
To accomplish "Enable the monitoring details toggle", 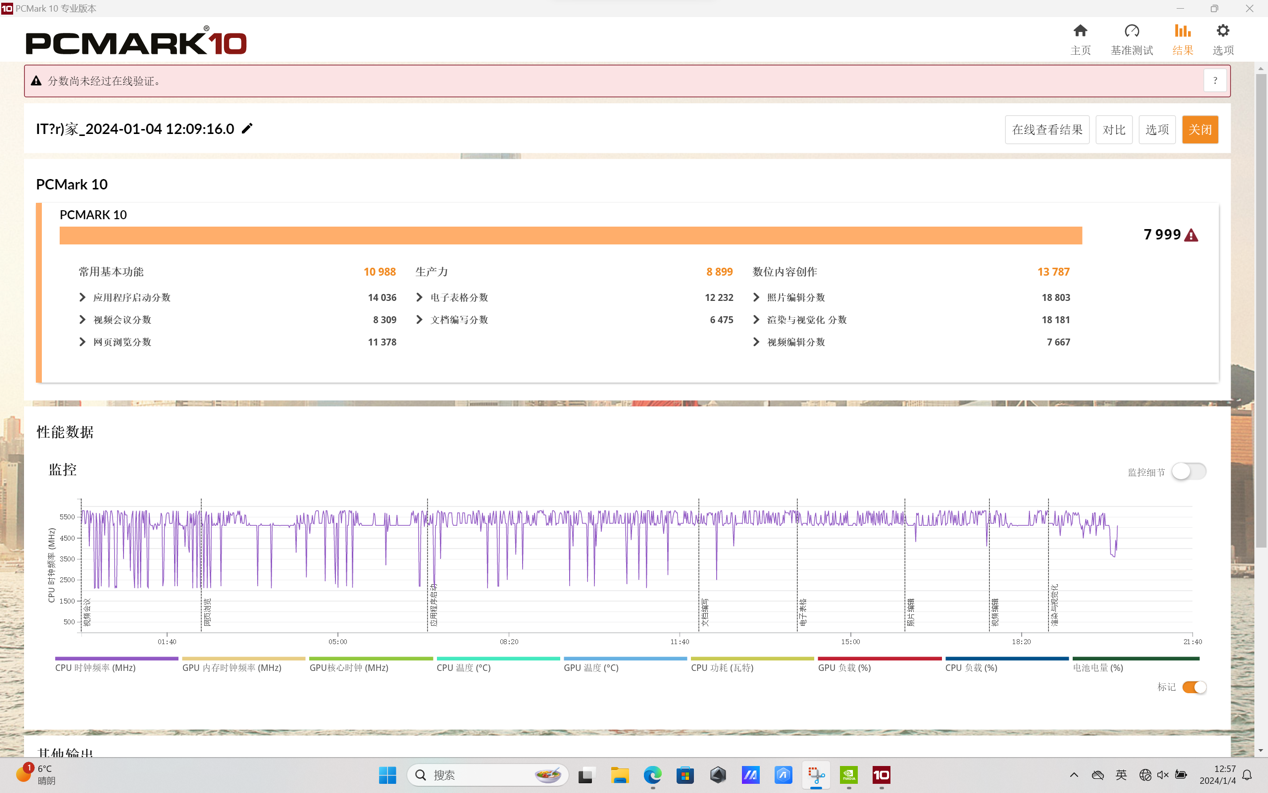I will coord(1188,472).
